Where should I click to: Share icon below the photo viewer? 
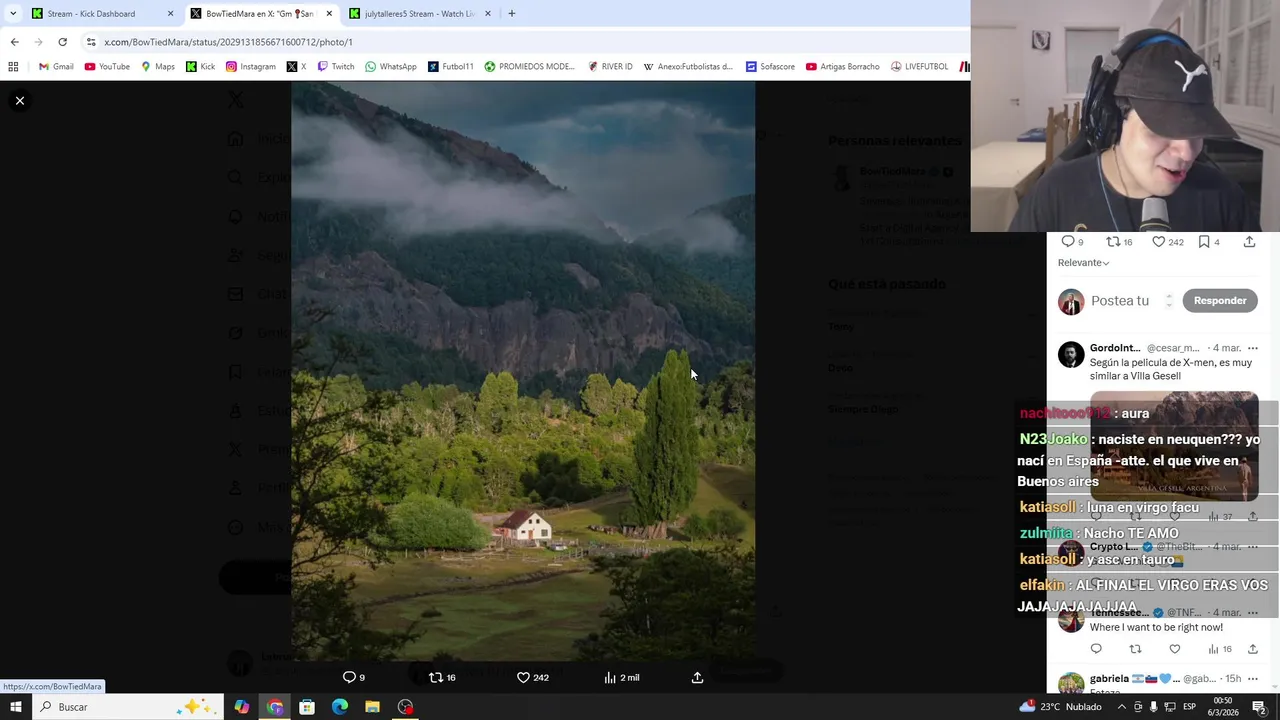tap(697, 677)
